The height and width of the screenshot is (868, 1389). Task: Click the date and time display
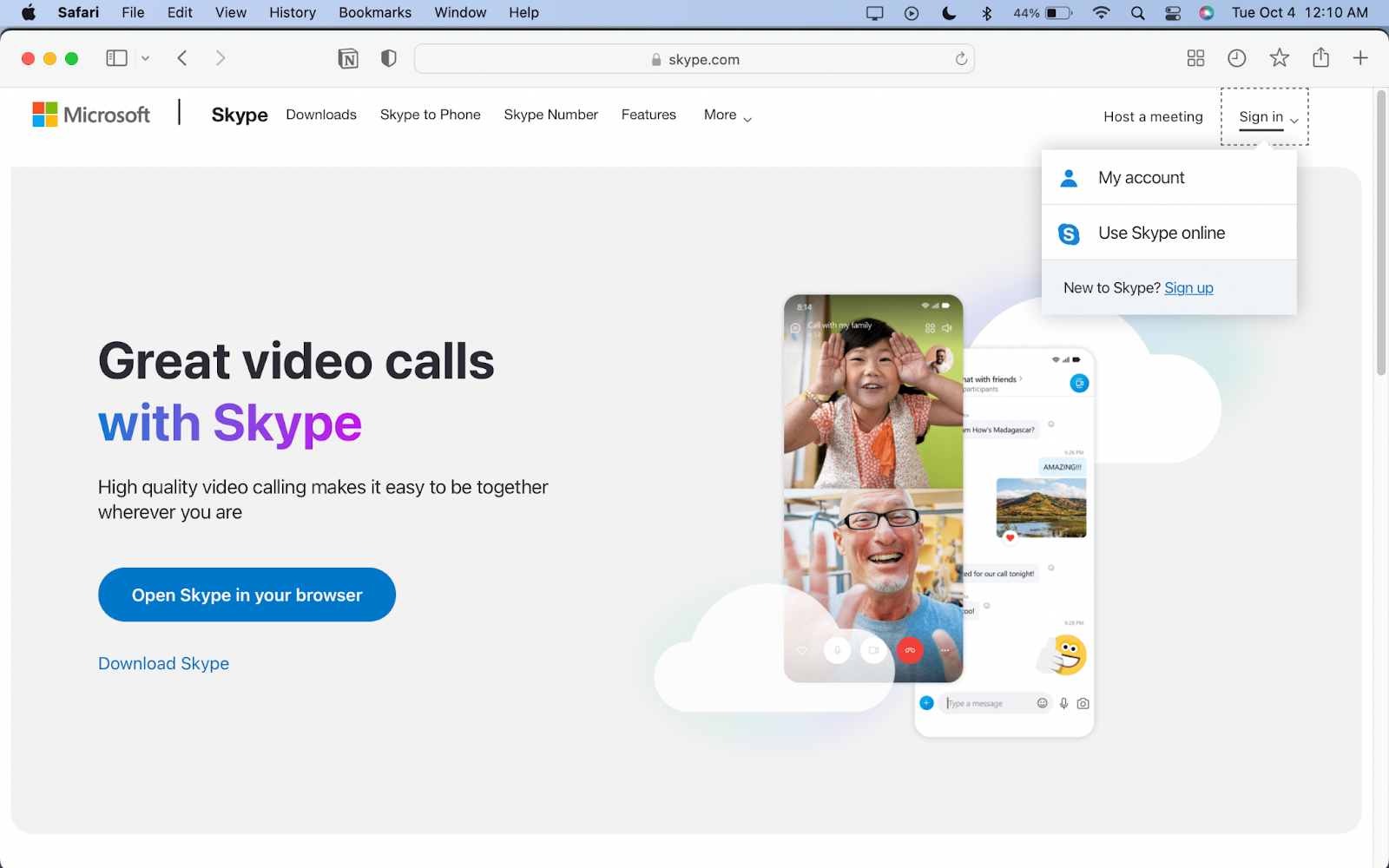[1300, 12]
